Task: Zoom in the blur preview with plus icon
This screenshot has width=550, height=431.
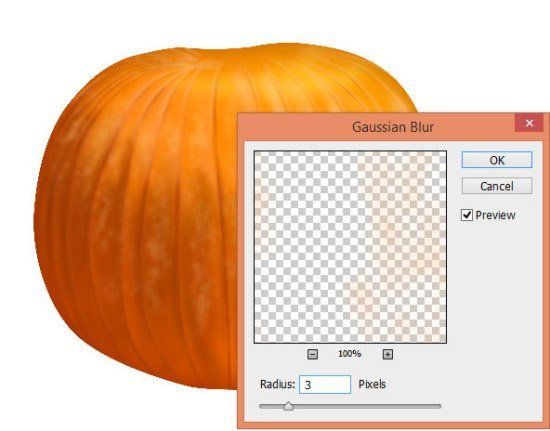Action: click(x=388, y=354)
